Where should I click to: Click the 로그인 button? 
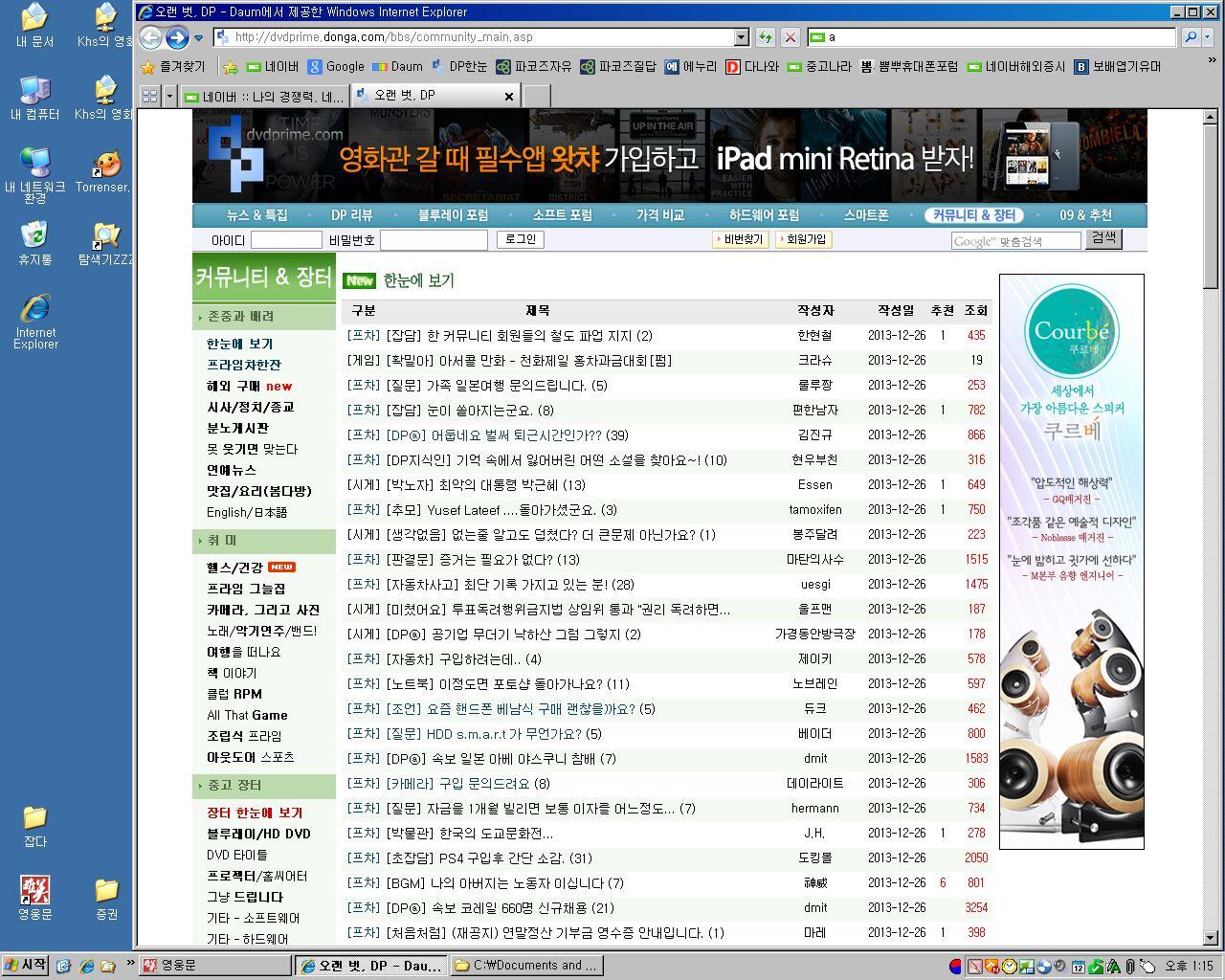click(520, 239)
